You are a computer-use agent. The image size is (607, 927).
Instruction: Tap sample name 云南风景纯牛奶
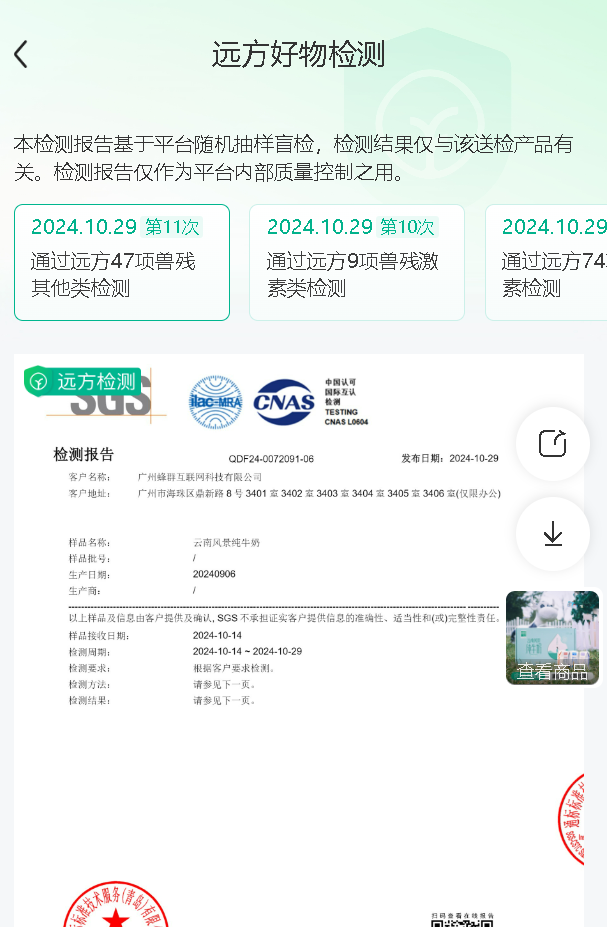(226, 542)
